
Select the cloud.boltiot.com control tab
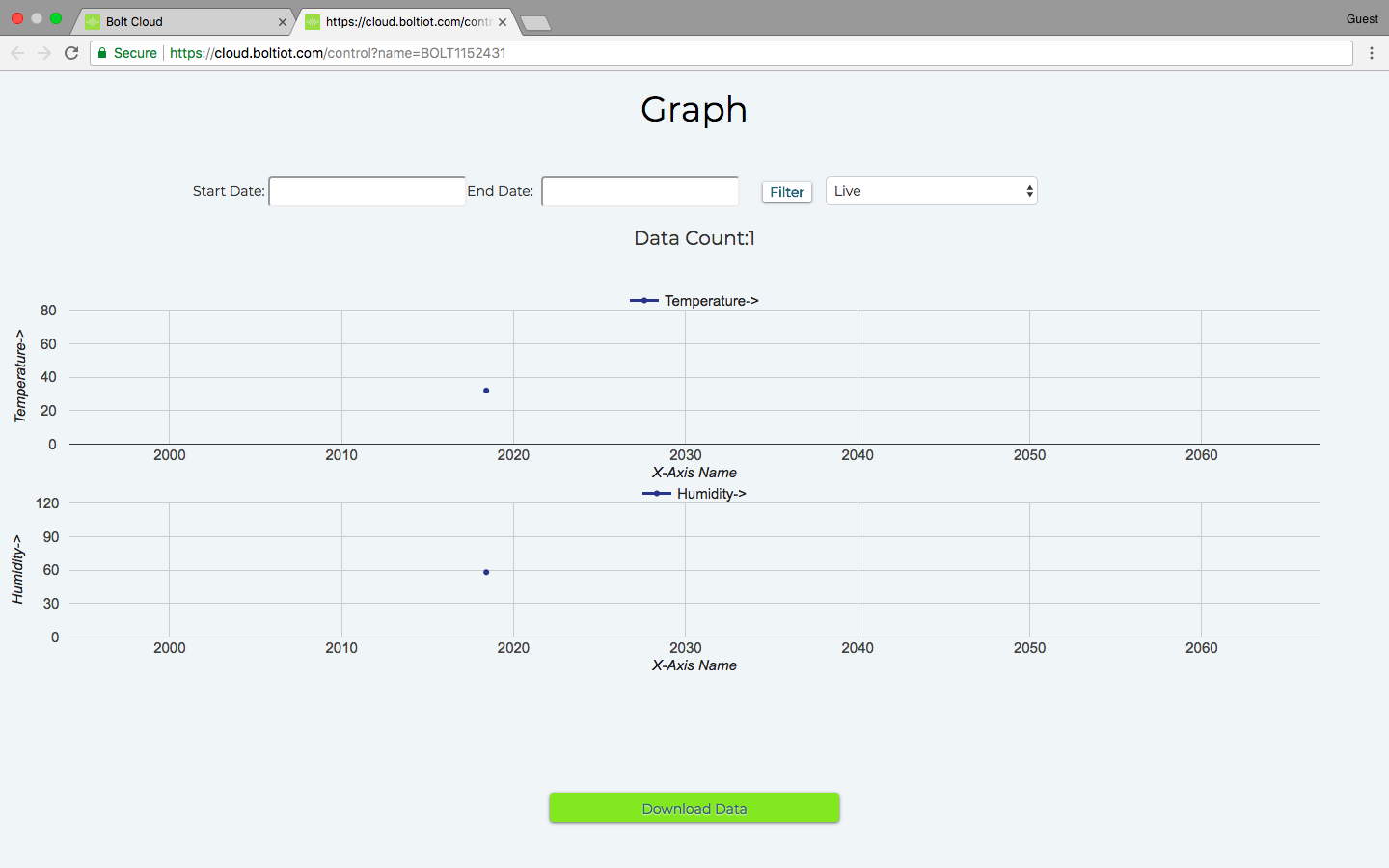(x=405, y=22)
